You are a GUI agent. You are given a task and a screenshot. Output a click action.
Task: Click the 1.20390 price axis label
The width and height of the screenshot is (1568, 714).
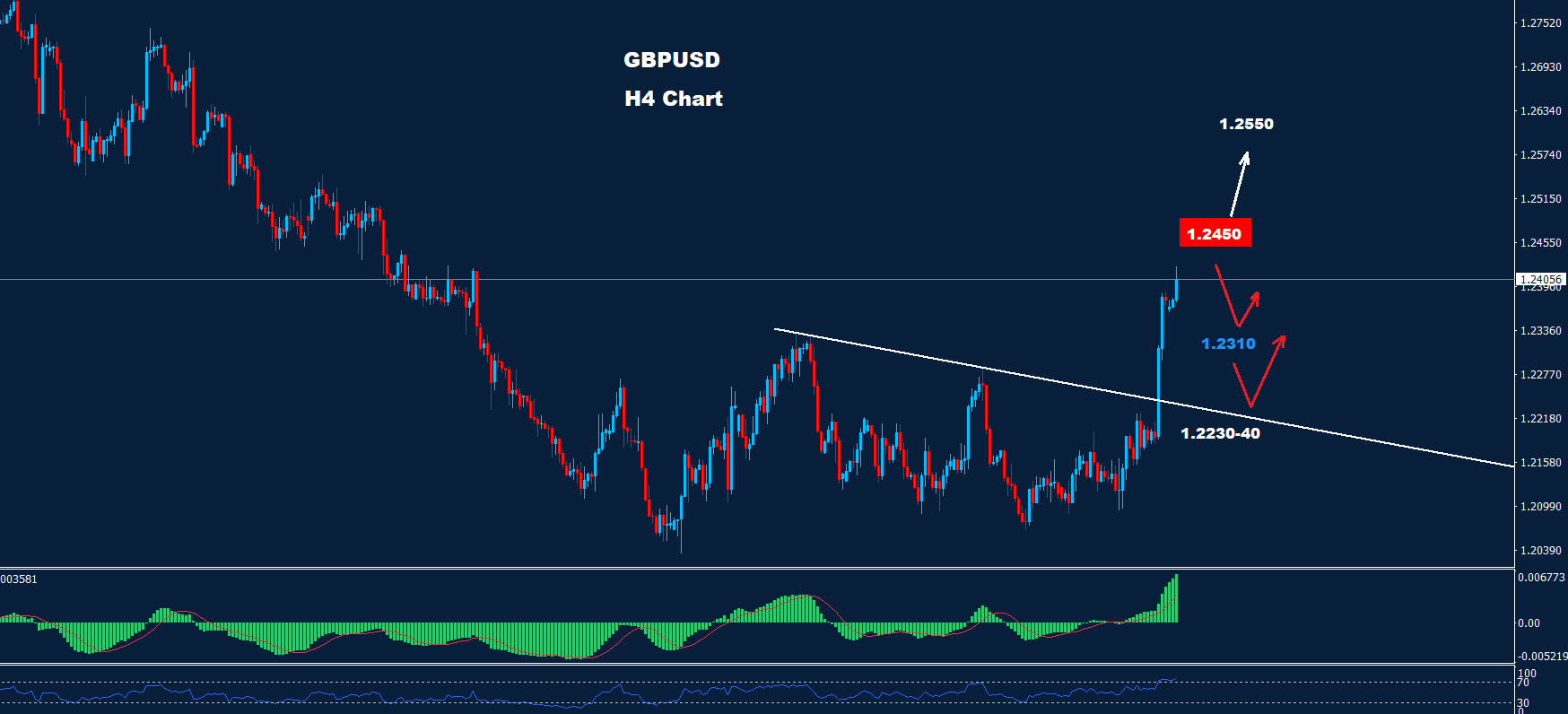(x=1540, y=551)
